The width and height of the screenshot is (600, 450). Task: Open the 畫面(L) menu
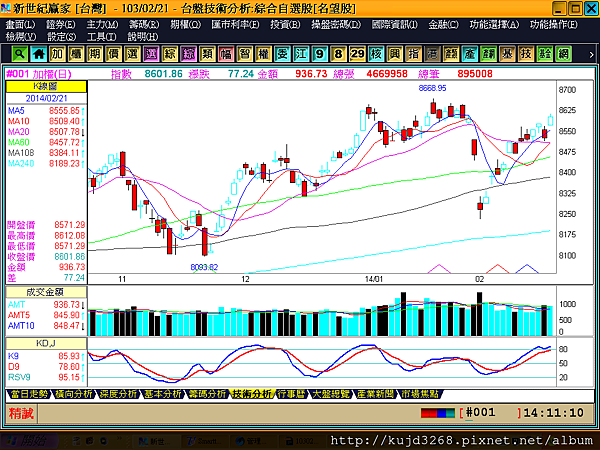[x=20, y=25]
